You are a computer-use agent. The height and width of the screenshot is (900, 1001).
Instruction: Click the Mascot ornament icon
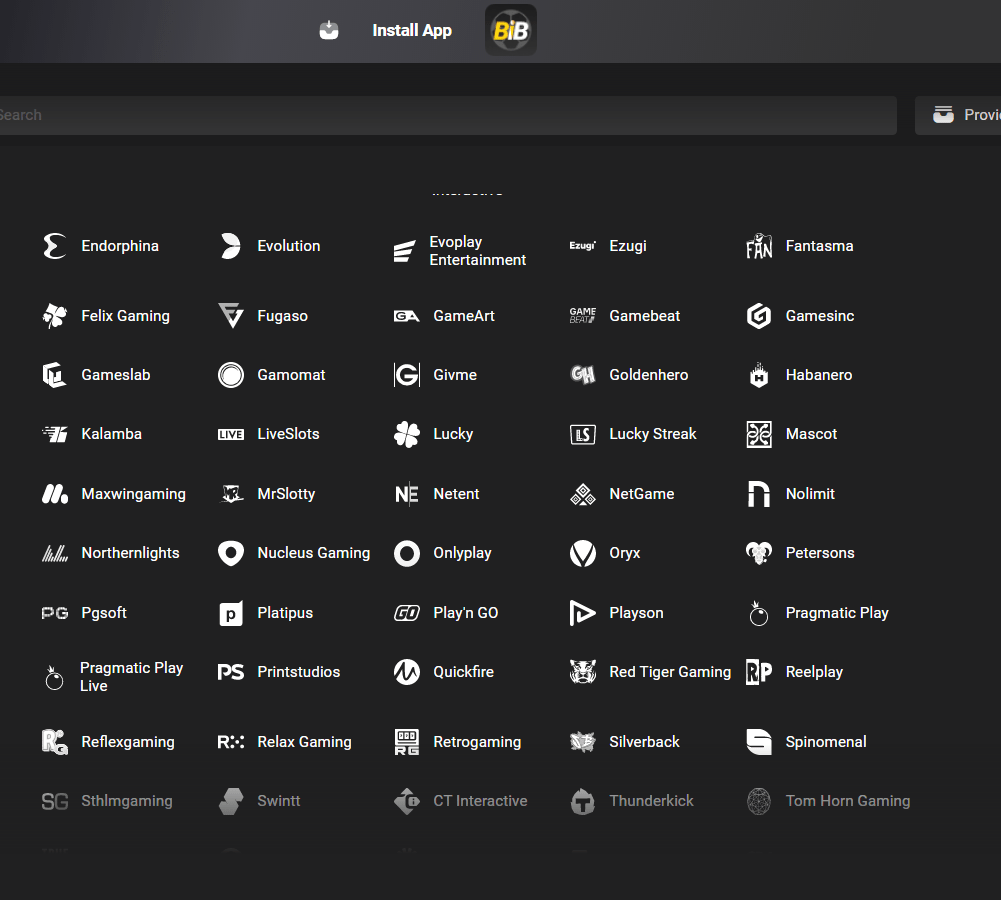click(x=759, y=434)
